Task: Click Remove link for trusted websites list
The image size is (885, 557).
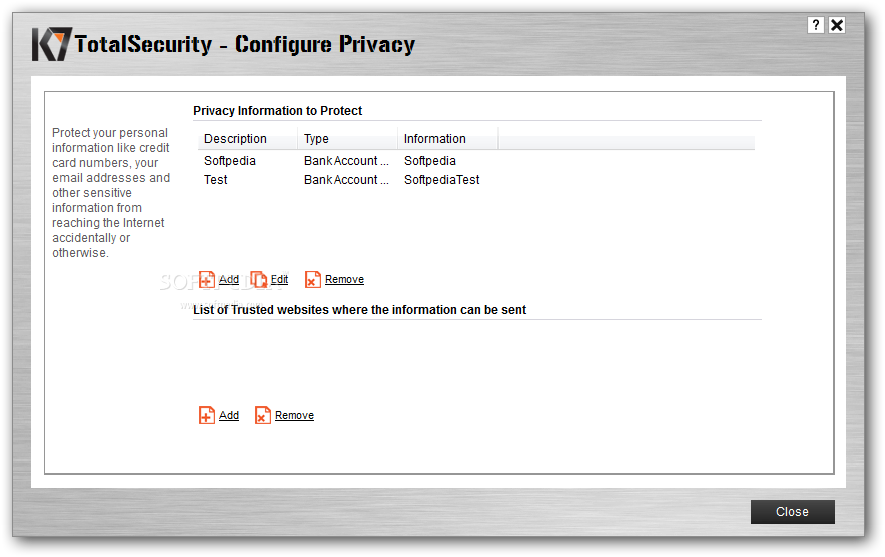Action: tap(294, 415)
